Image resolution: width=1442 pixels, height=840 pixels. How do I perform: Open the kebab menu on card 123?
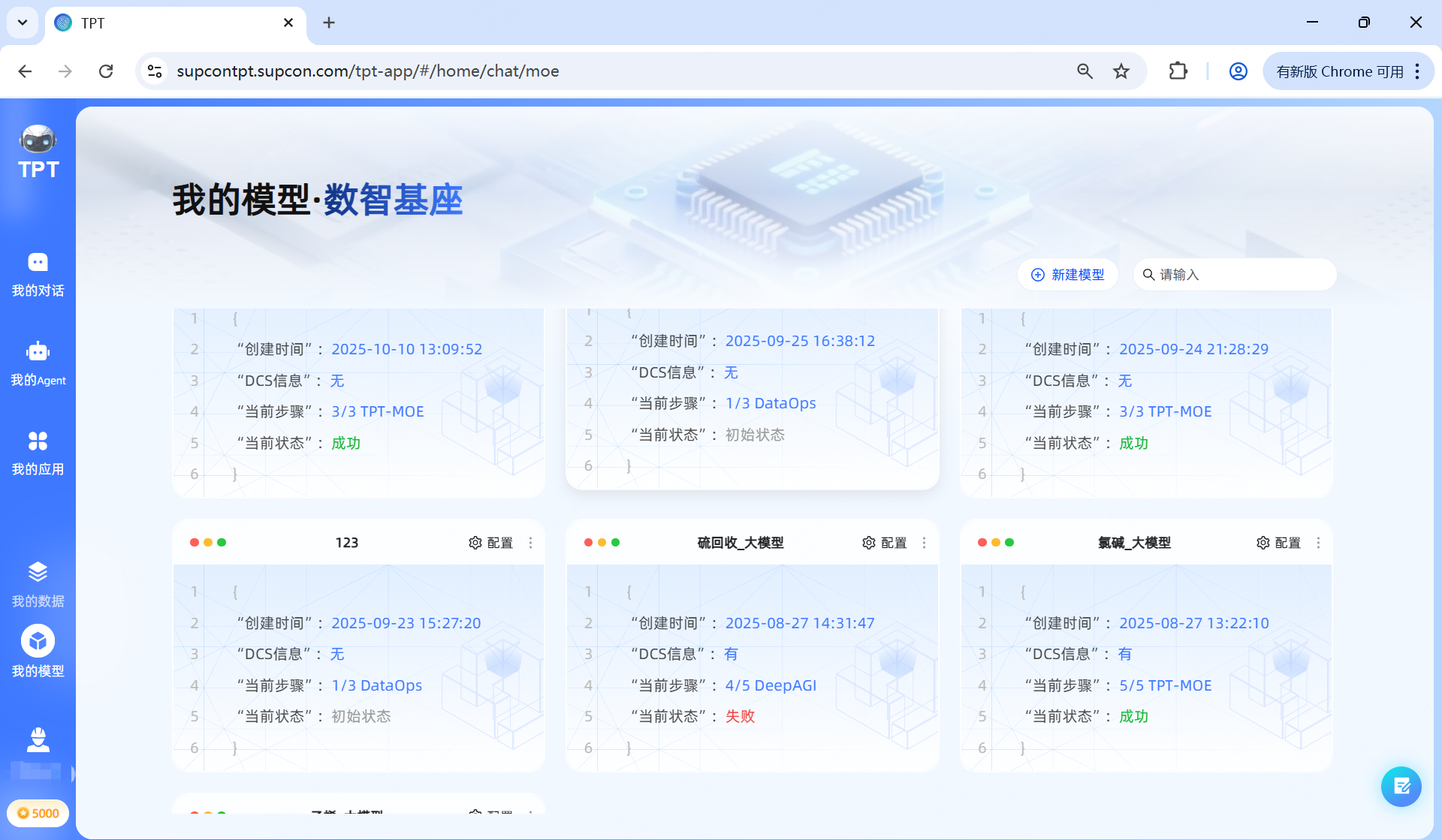point(529,542)
